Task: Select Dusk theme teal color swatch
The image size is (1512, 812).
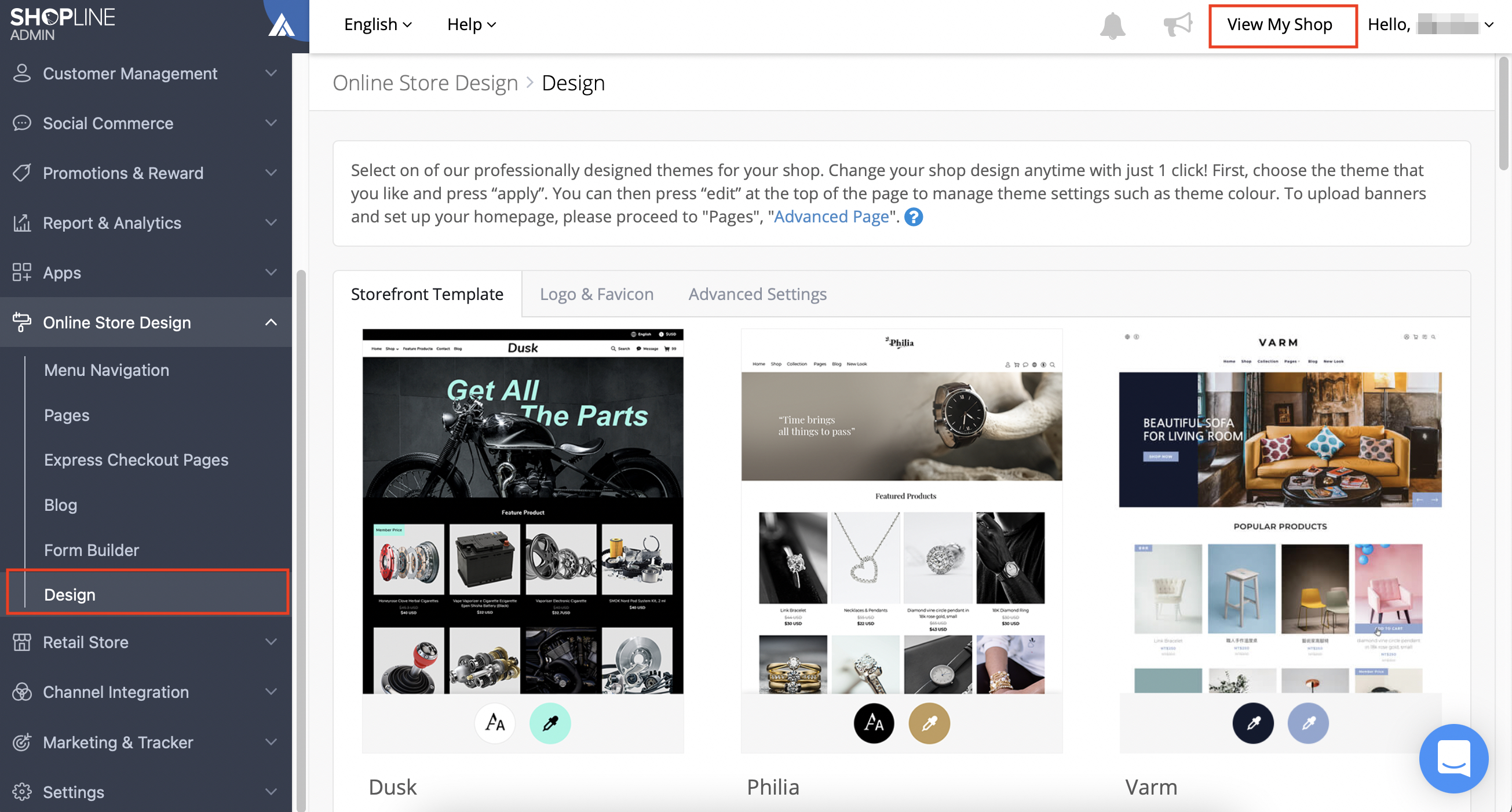Action: click(x=550, y=723)
